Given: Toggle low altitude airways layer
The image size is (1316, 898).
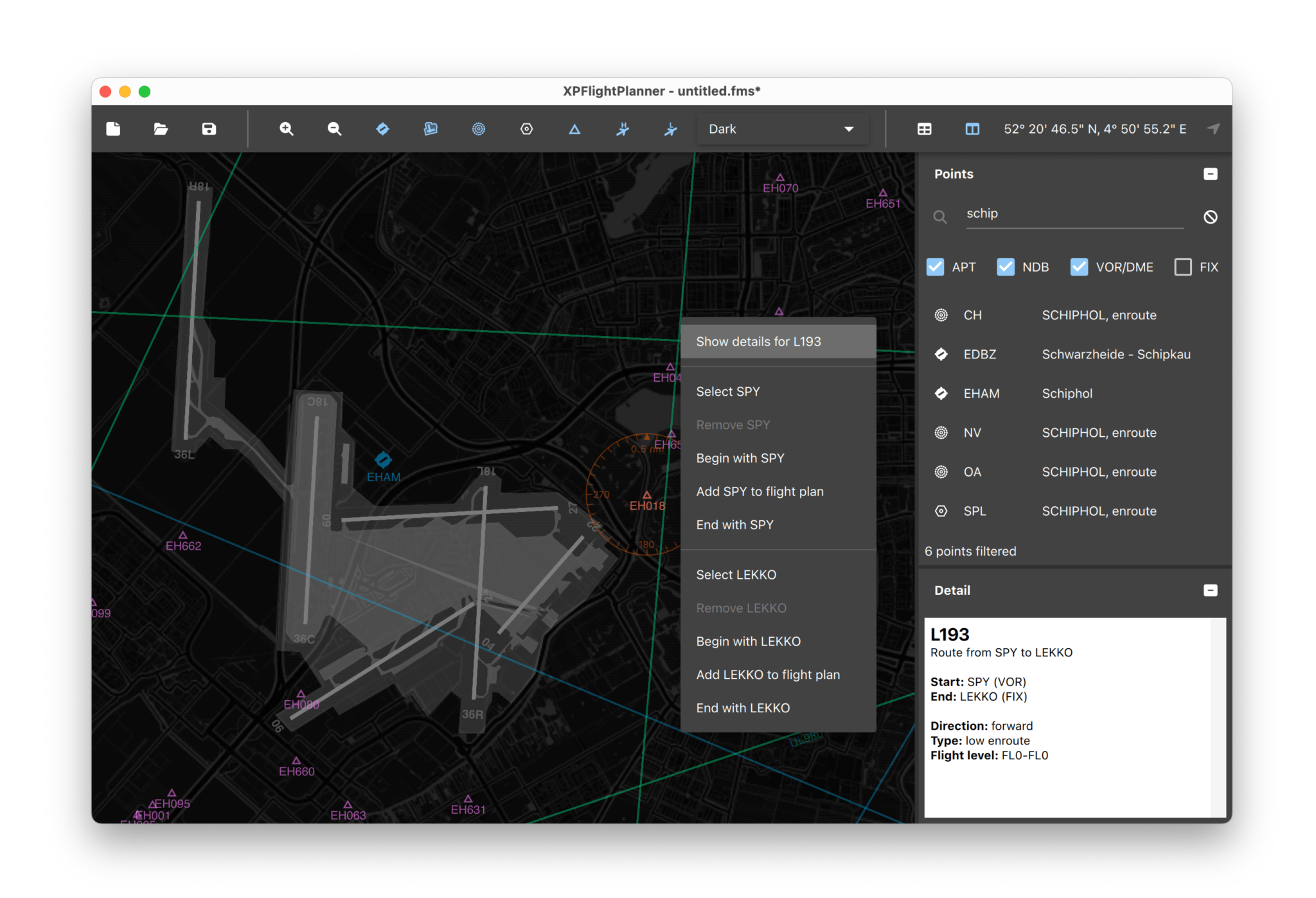Looking at the screenshot, I should 670,128.
